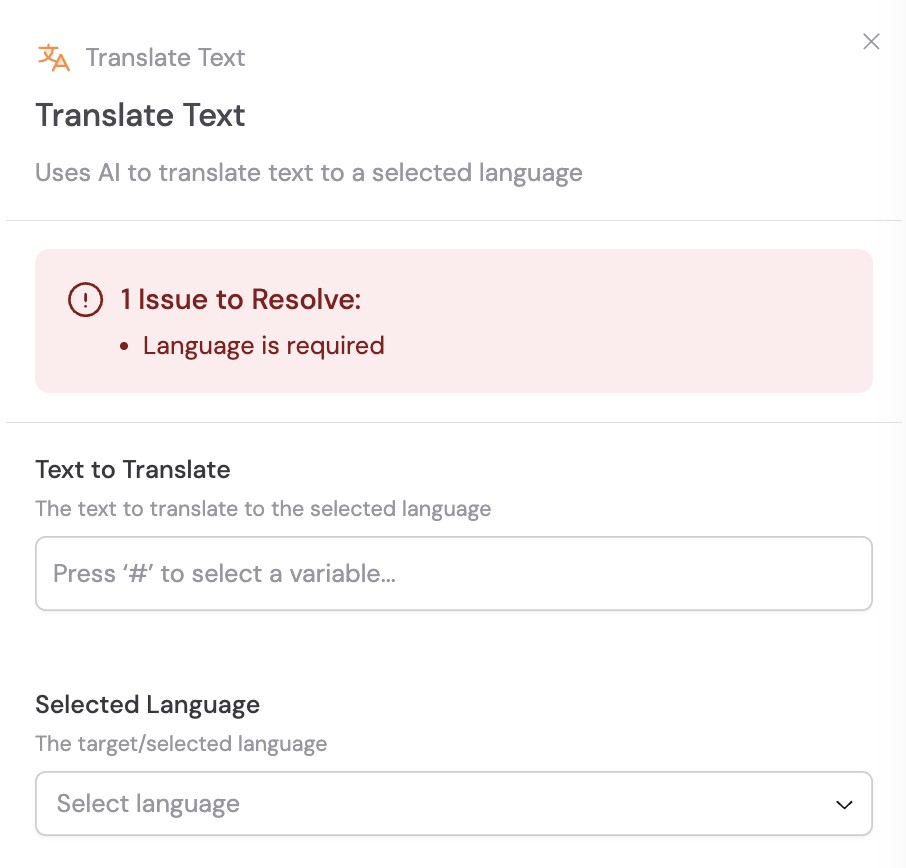906x868 pixels.
Task: Click the dropdown chevron on Select language field
Action: pyautogui.click(x=844, y=803)
